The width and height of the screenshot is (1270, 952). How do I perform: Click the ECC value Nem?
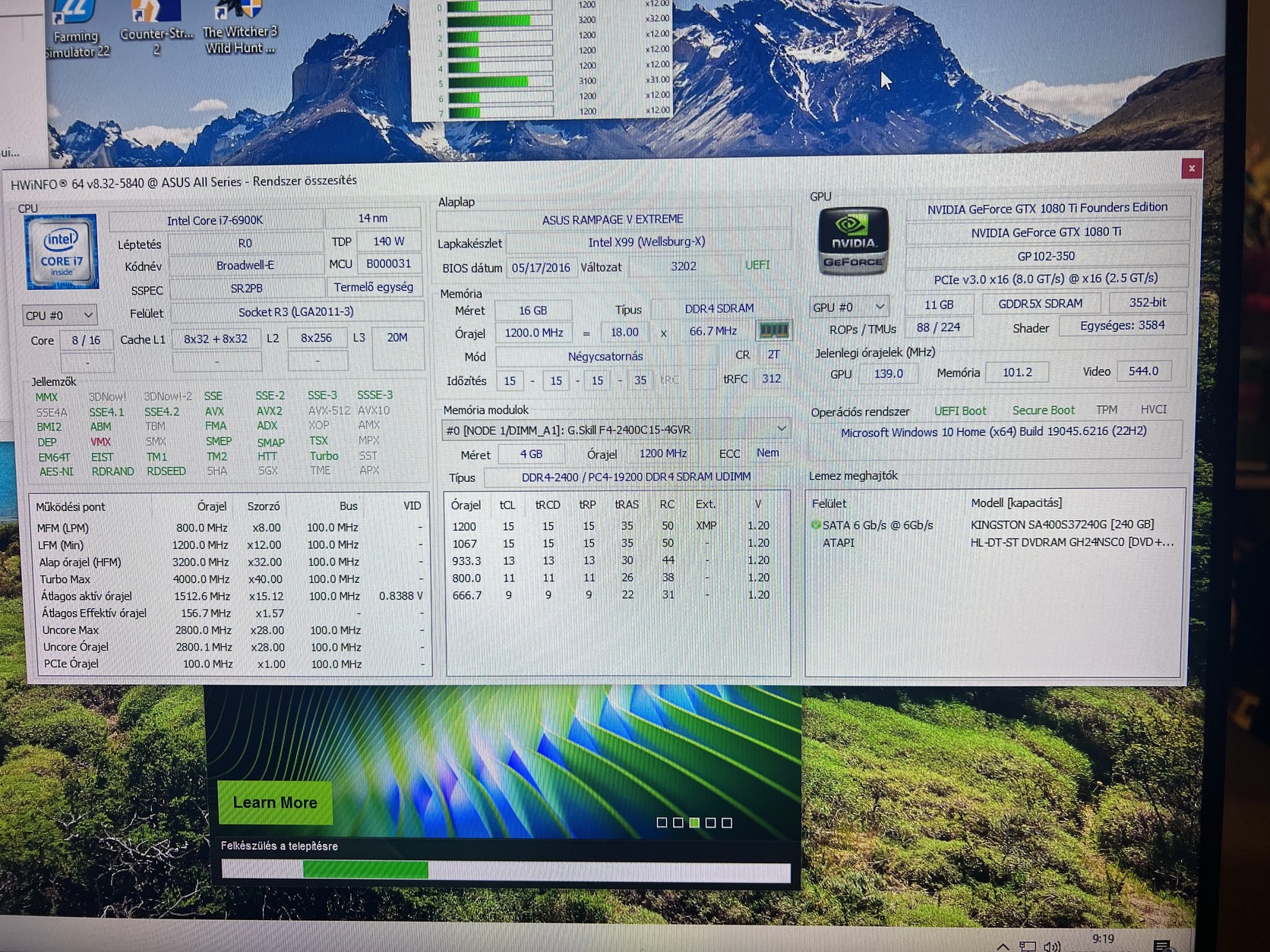pyautogui.click(x=767, y=452)
